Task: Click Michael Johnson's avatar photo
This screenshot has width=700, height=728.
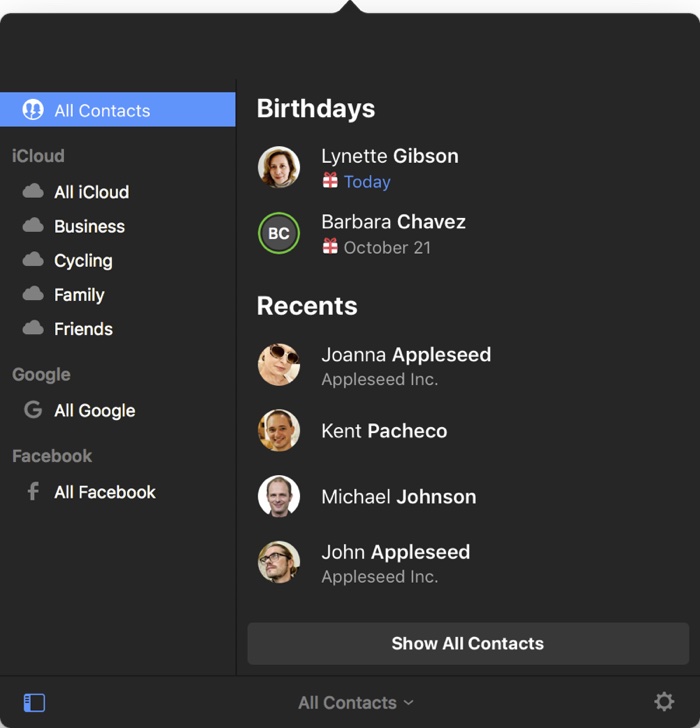Action: (x=279, y=496)
